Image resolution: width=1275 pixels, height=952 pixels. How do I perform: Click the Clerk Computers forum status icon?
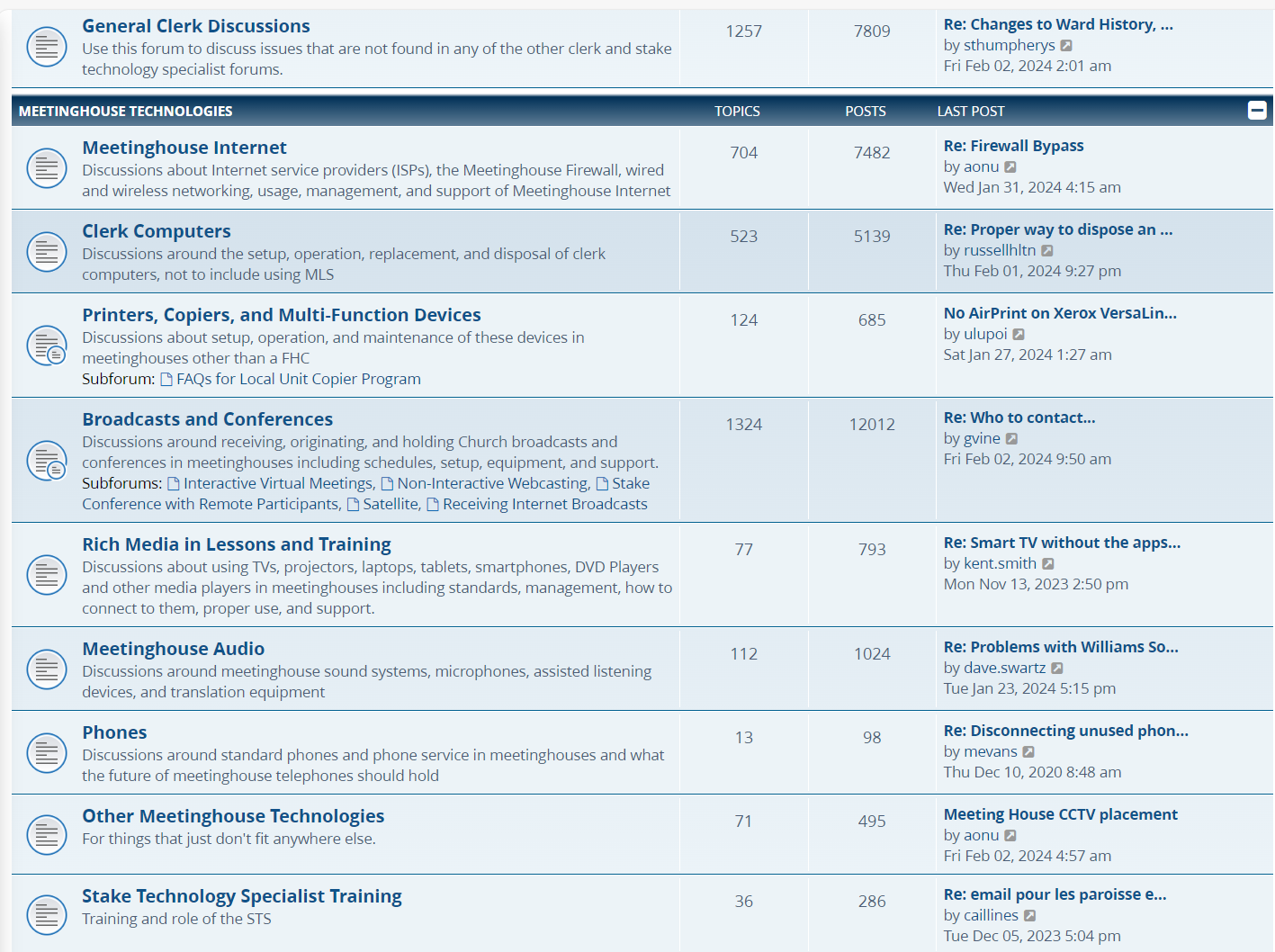point(47,252)
